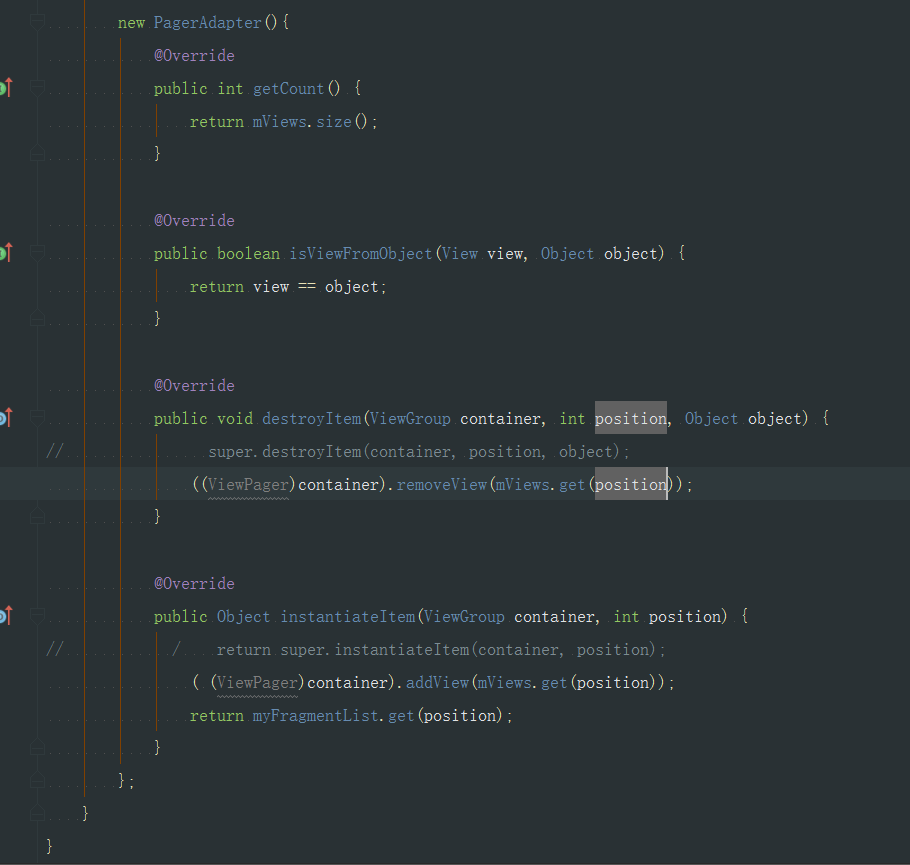This screenshot has height=865, width=910.
Task: Click underlined ViewPager cast in removeView line
Action: point(248,484)
